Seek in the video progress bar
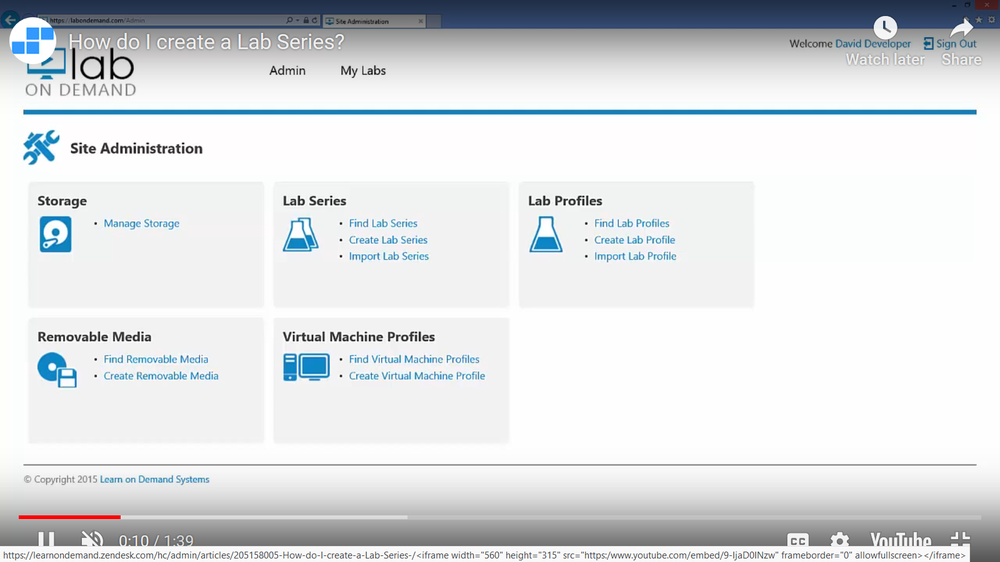 tap(499, 517)
